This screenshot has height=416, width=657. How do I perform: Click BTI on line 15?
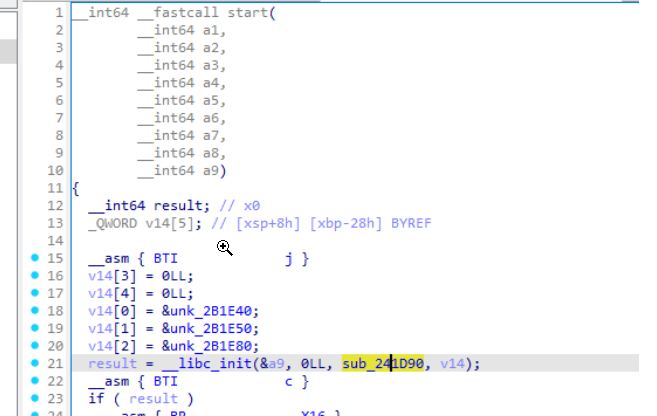click(x=166, y=258)
